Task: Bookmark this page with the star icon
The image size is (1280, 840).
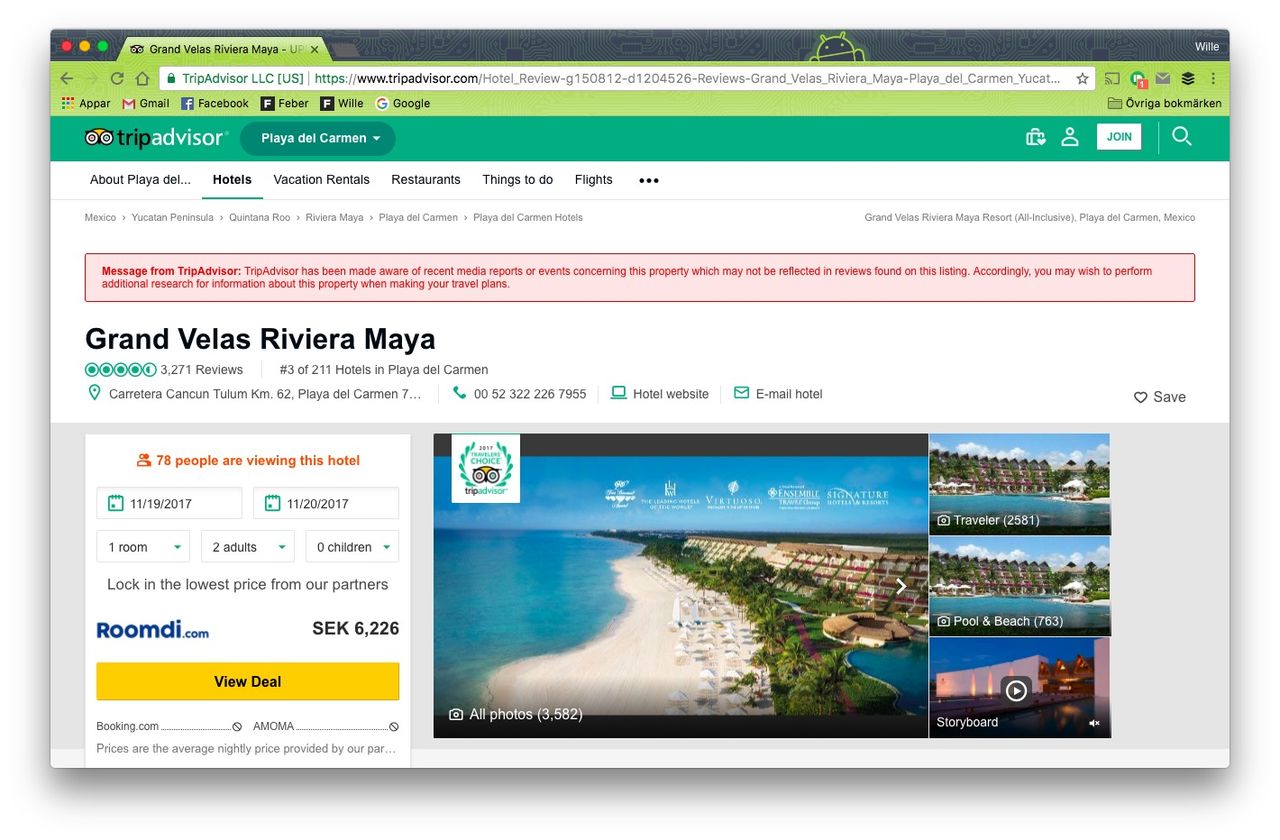Action: [x=1082, y=78]
